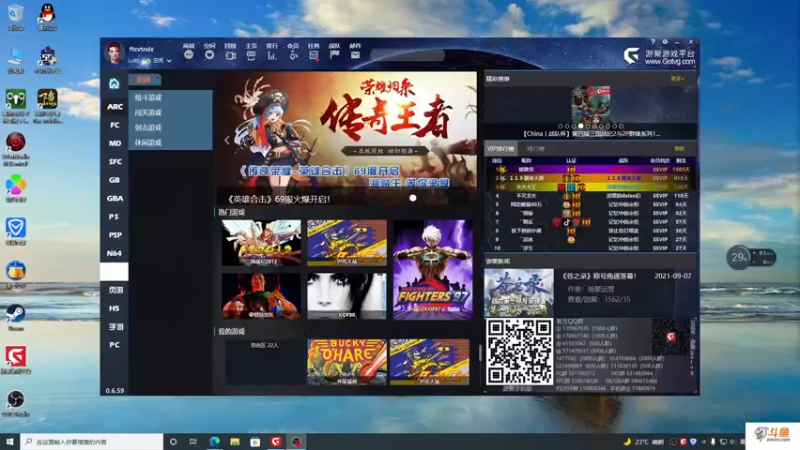Open the 任务 task icon
The height and width of the screenshot is (450, 800).
[314, 55]
